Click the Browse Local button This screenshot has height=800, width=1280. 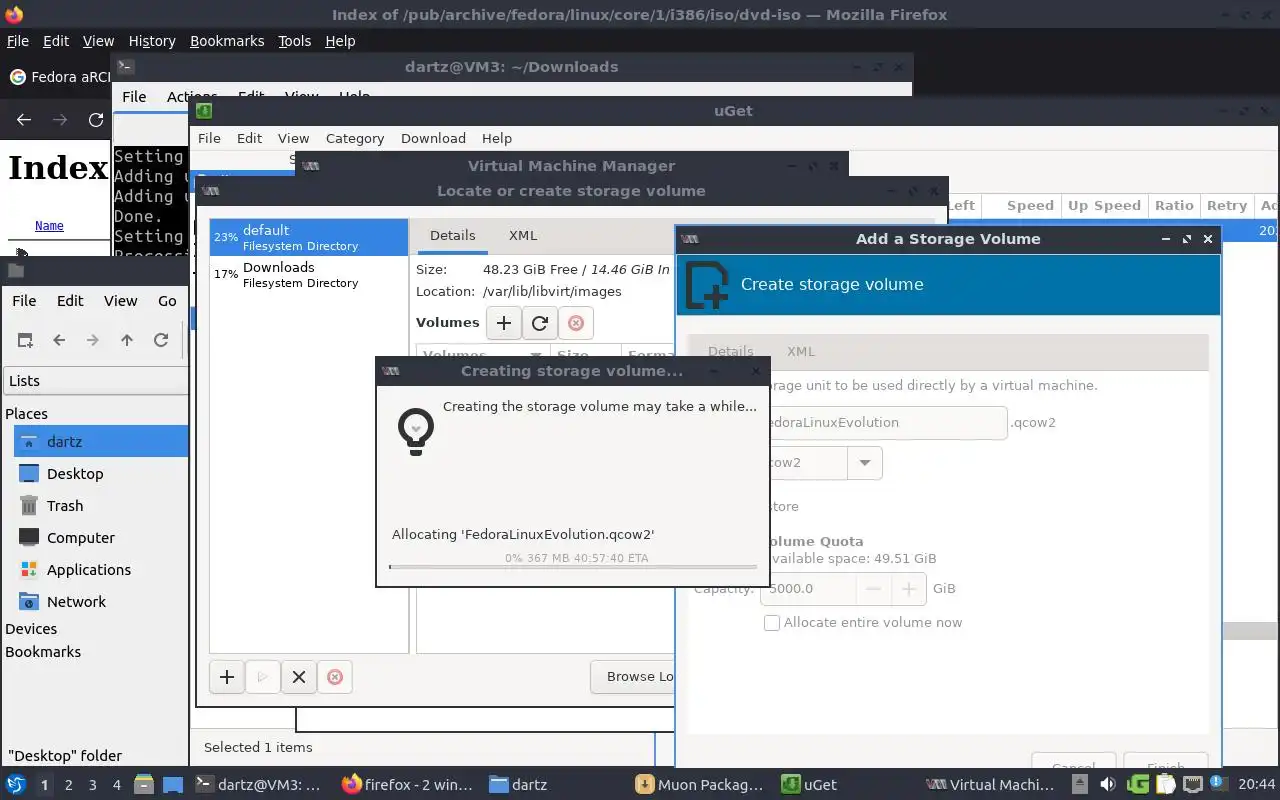634,677
